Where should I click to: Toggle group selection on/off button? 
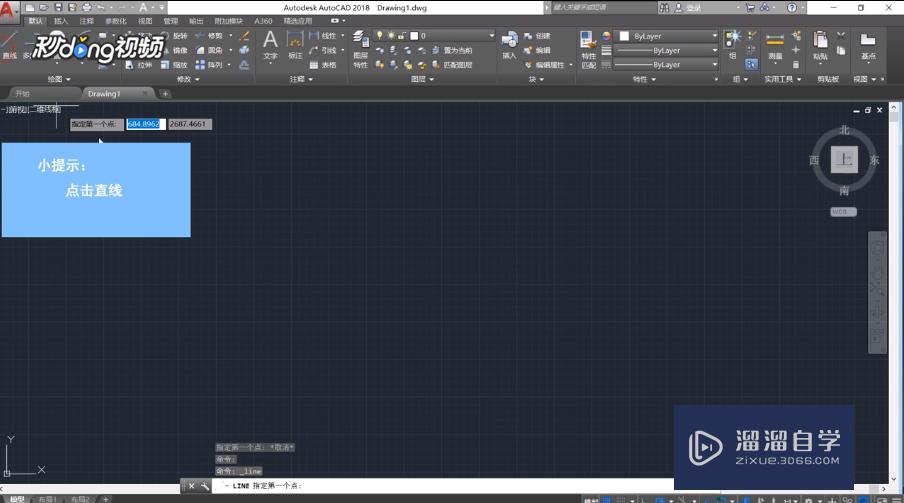751,65
